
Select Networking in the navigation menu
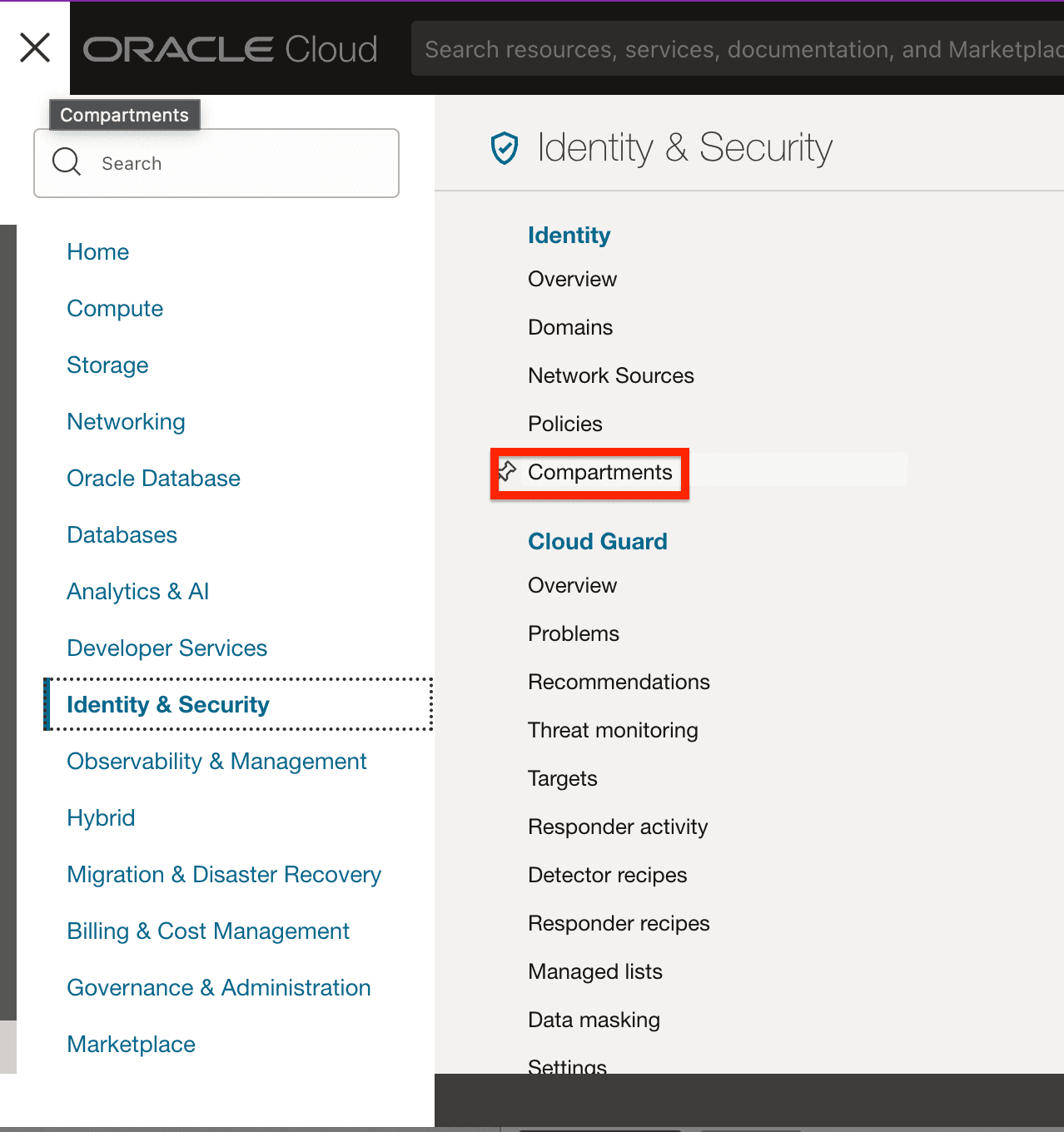126,422
